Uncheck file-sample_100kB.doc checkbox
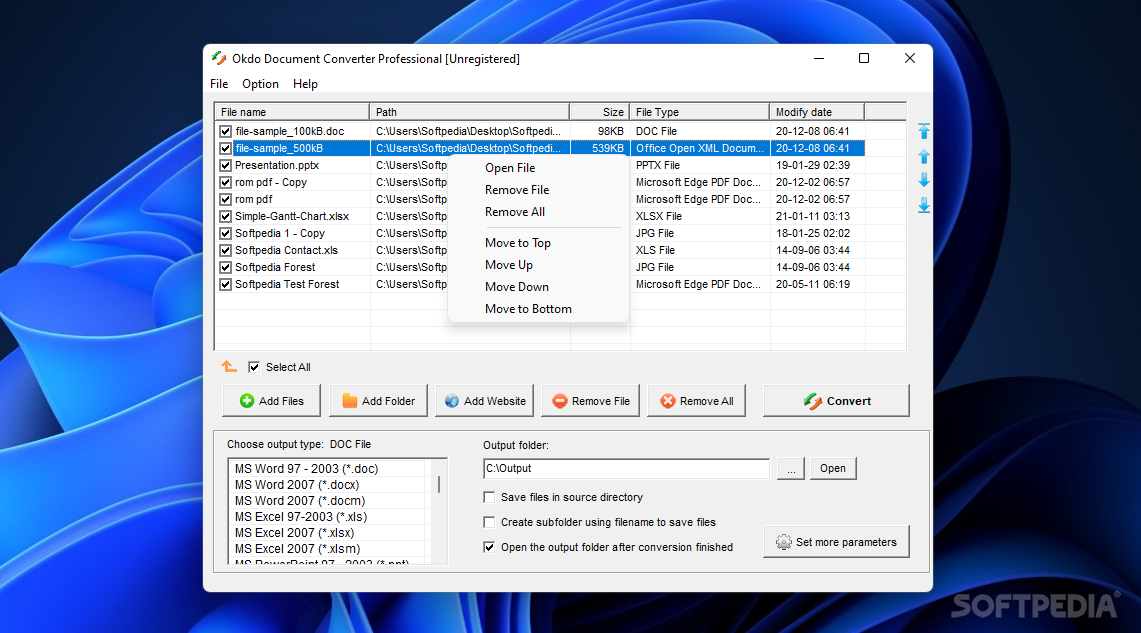Viewport: 1141px width, 633px height. click(x=226, y=132)
